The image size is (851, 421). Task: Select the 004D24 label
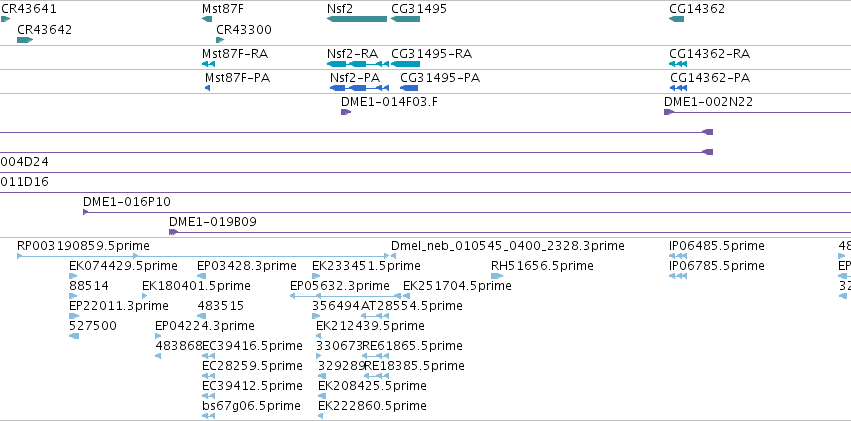pos(24,162)
